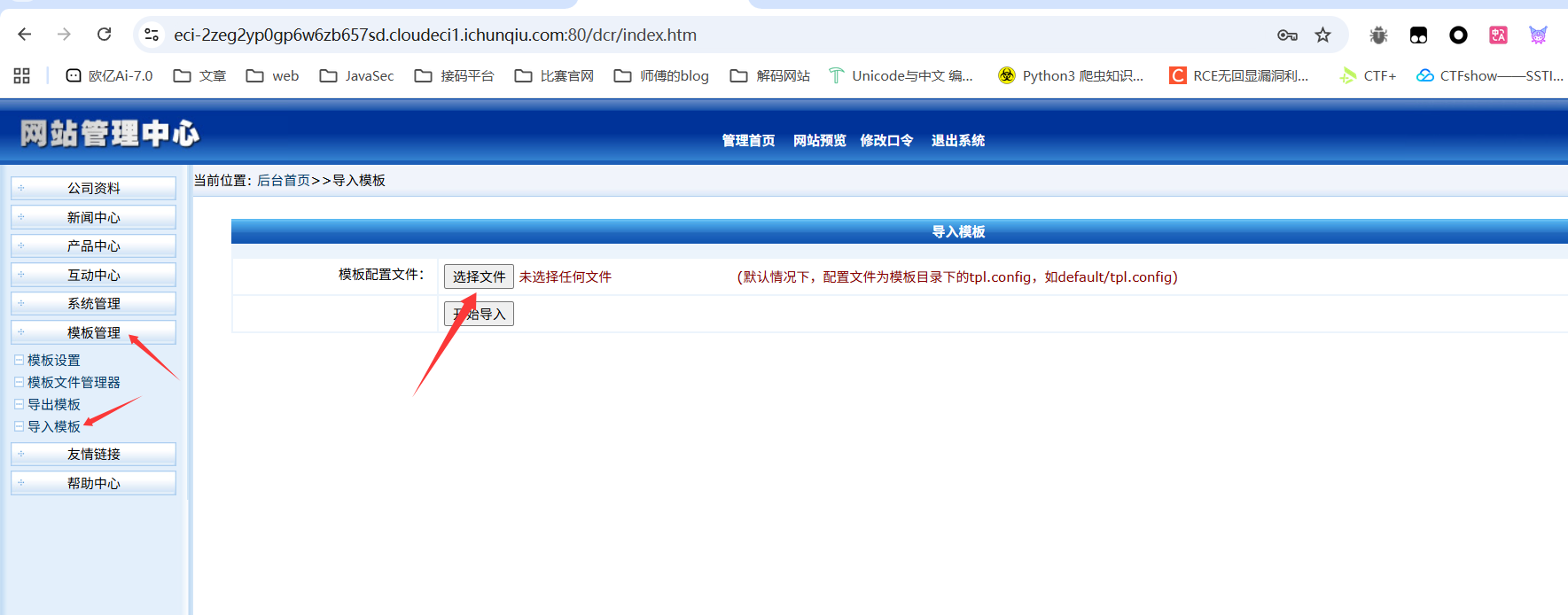Click the black circle extension icon
This screenshot has height=615, width=1568.
[x=1458, y=35]
